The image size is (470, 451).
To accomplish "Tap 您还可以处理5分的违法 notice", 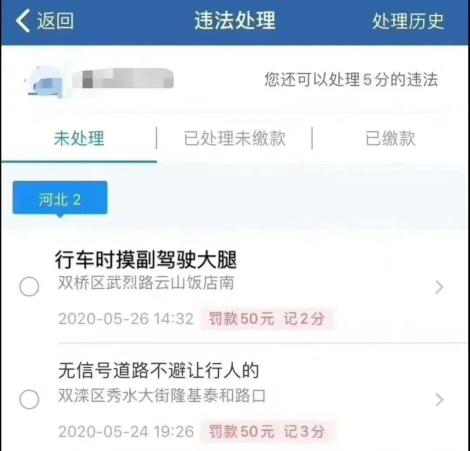I will (x=351, y=80).
